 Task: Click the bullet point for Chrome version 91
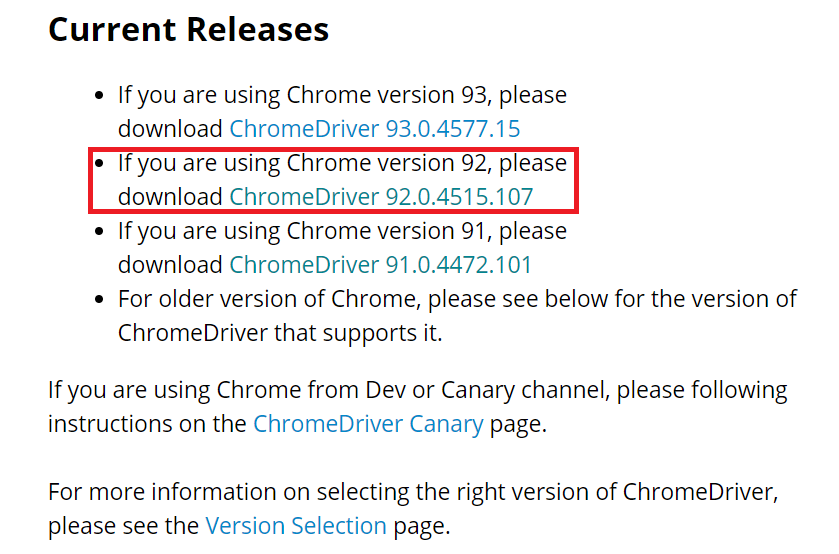click(99, 232)
